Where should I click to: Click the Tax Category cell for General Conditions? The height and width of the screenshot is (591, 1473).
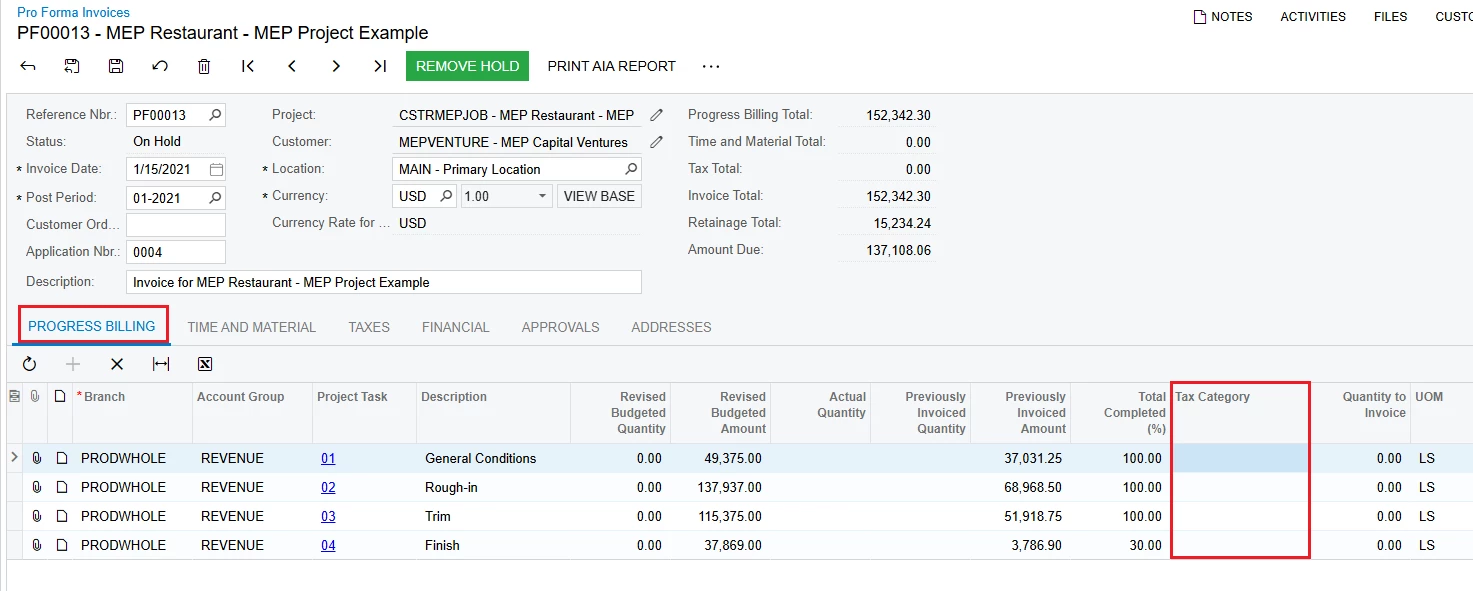tap(1240, 458)
